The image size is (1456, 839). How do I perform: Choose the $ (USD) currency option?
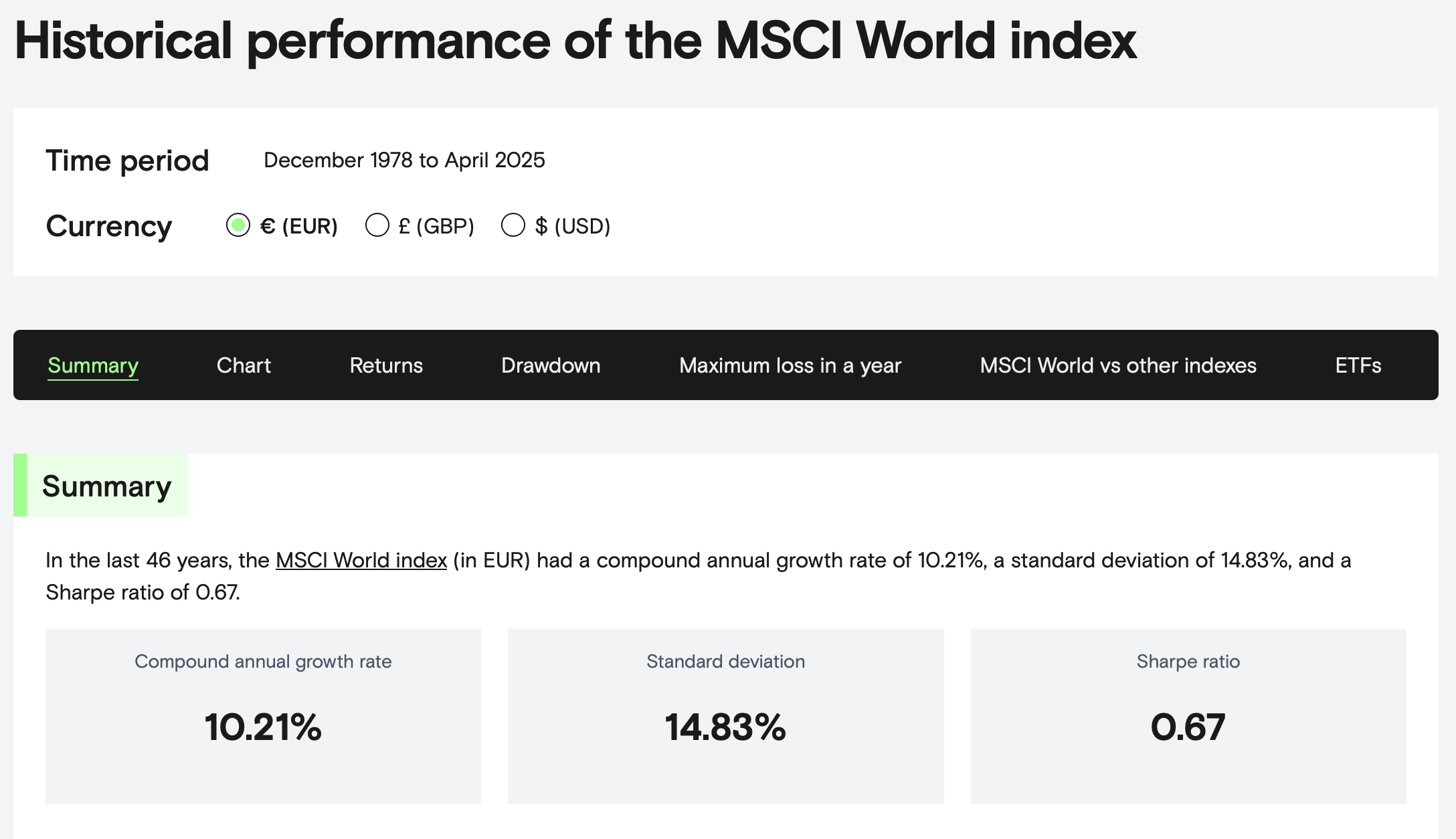513,225
